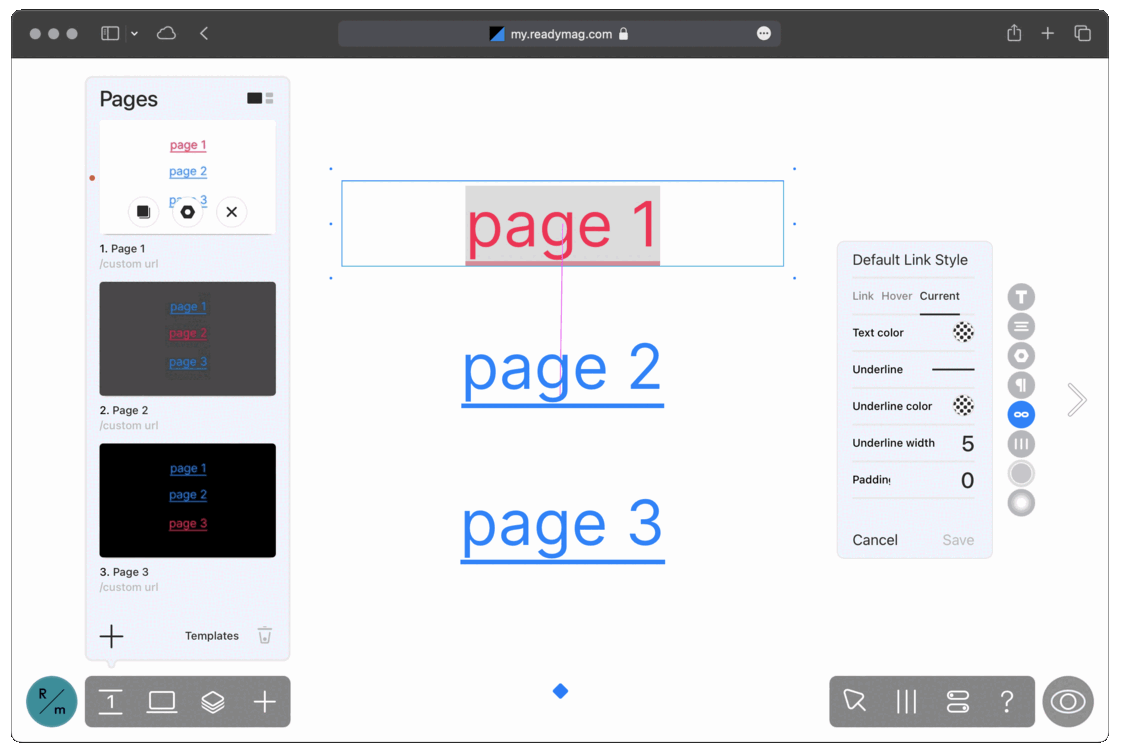Add a new page with Pages plus
This screenshot has height=743, width=1122.
point(111,636)
